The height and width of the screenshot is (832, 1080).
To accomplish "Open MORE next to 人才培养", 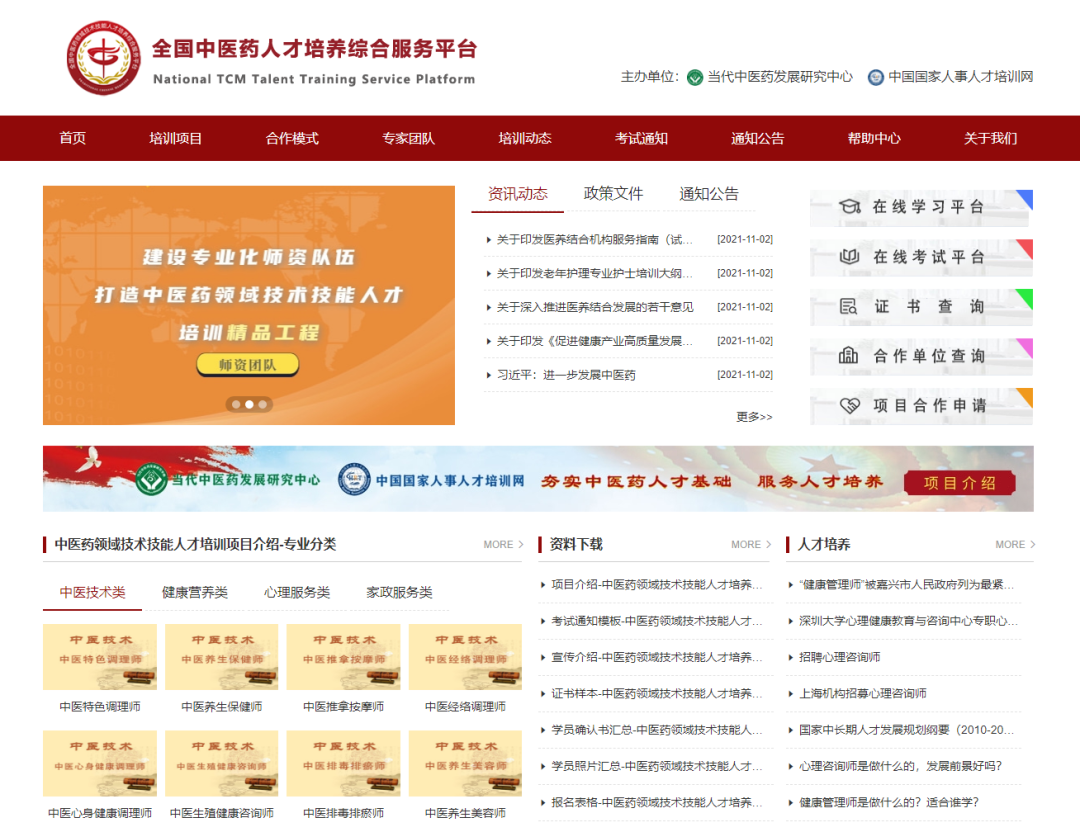I will click(1012, 544).
